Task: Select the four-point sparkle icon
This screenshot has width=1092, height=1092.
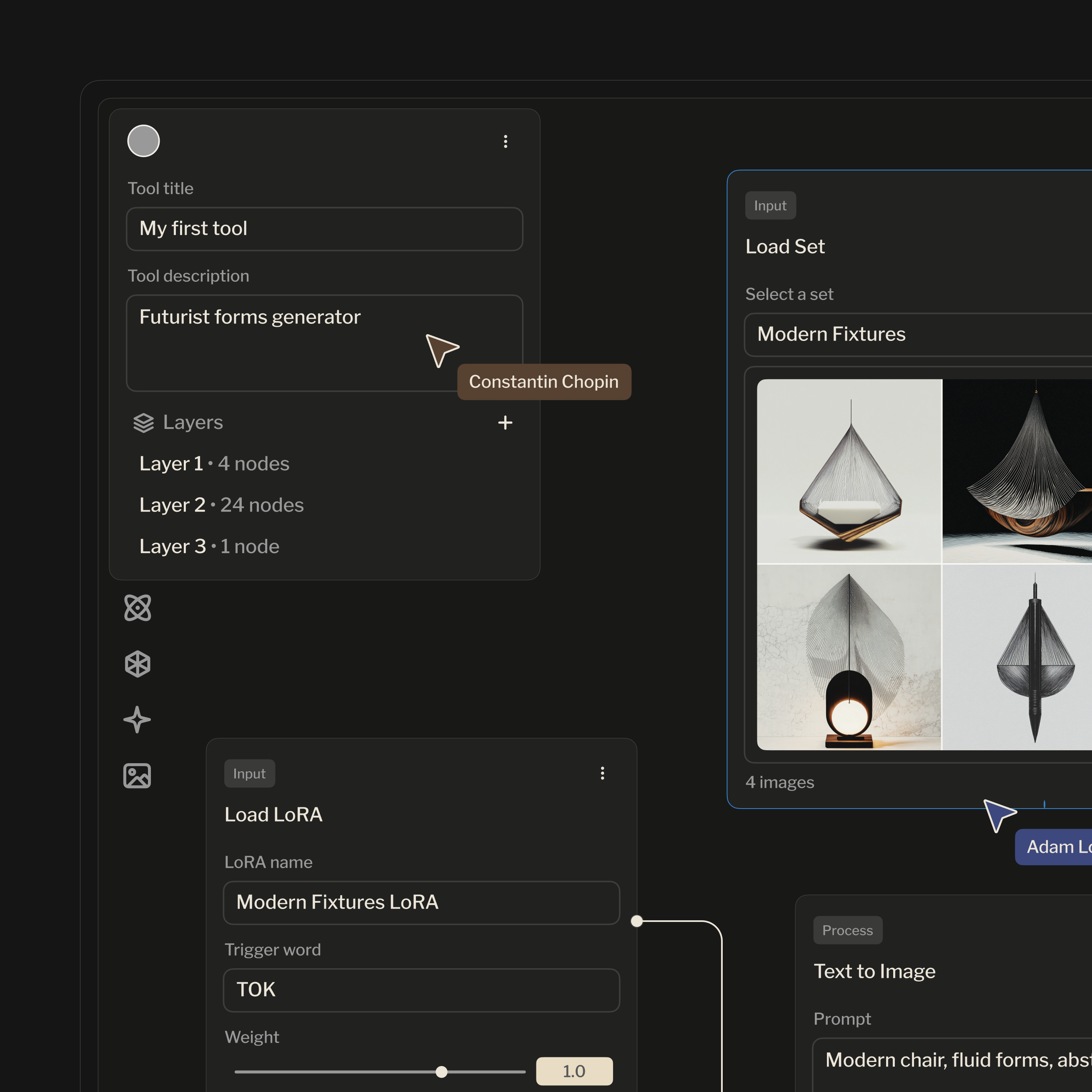Action: tap(138, 719)
